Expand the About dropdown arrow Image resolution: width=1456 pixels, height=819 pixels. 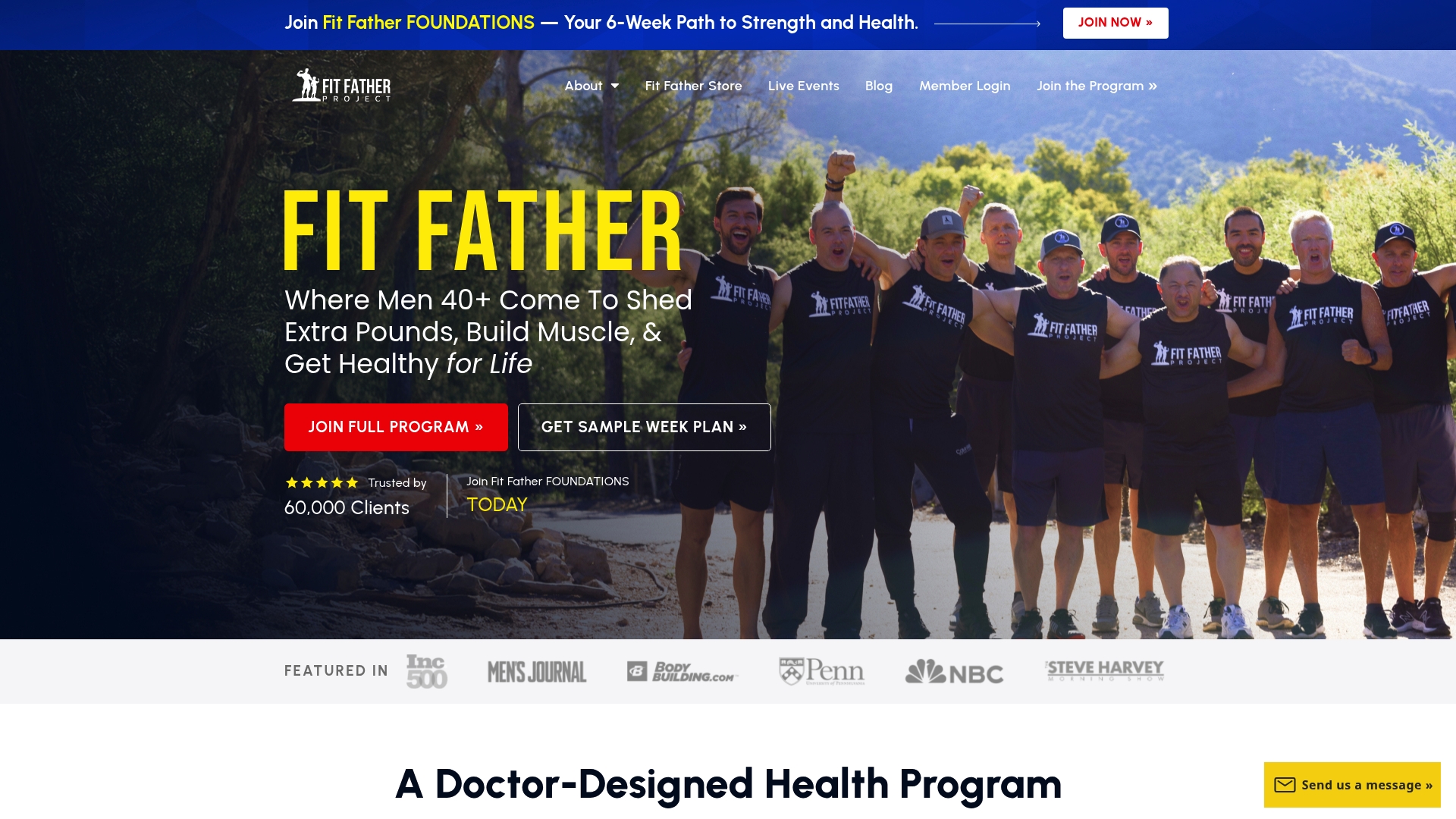(x=615, y=86)
